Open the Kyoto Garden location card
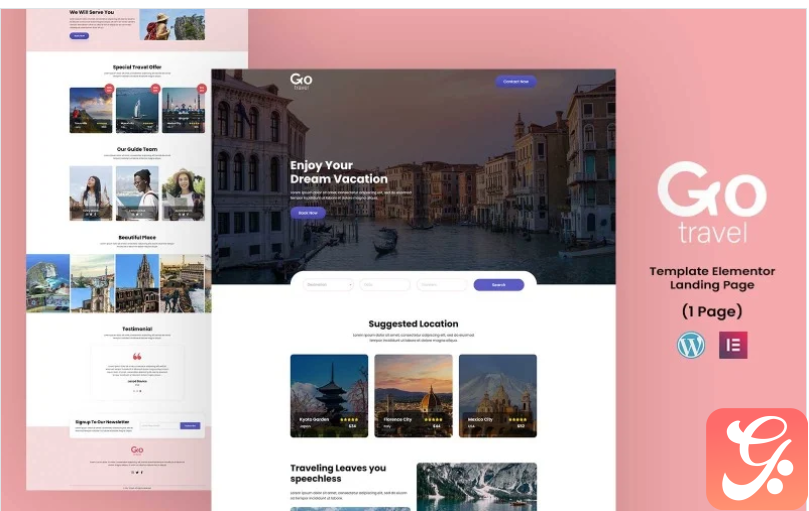The width and height of the screenshot is (809, 511). (329, 396)
